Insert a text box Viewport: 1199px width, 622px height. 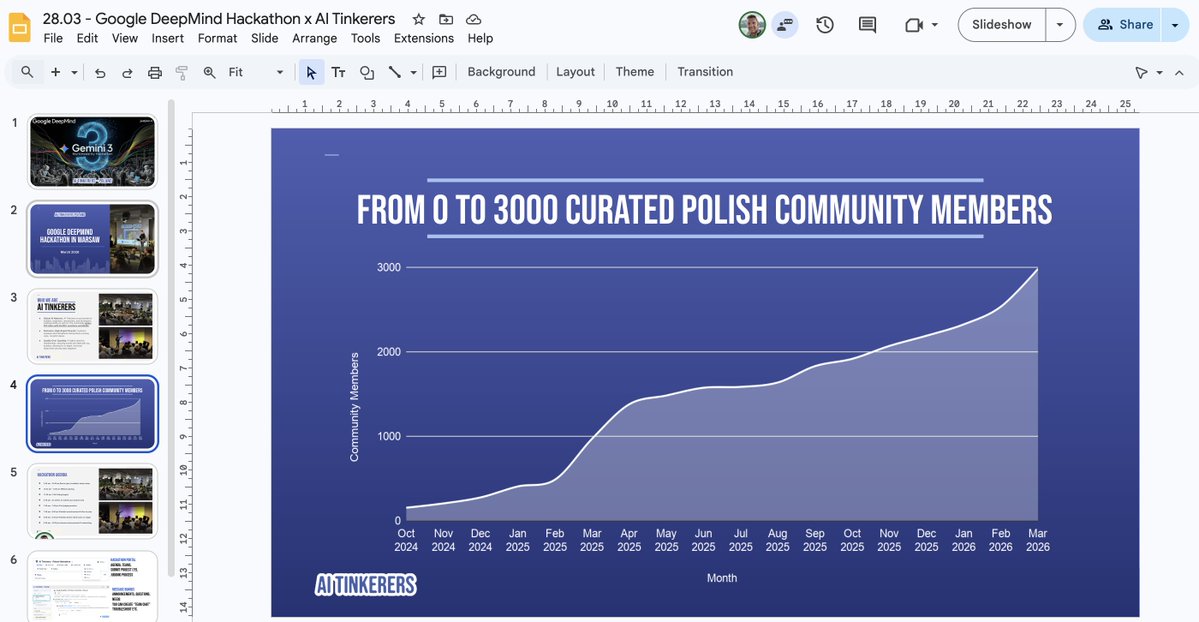338,72
